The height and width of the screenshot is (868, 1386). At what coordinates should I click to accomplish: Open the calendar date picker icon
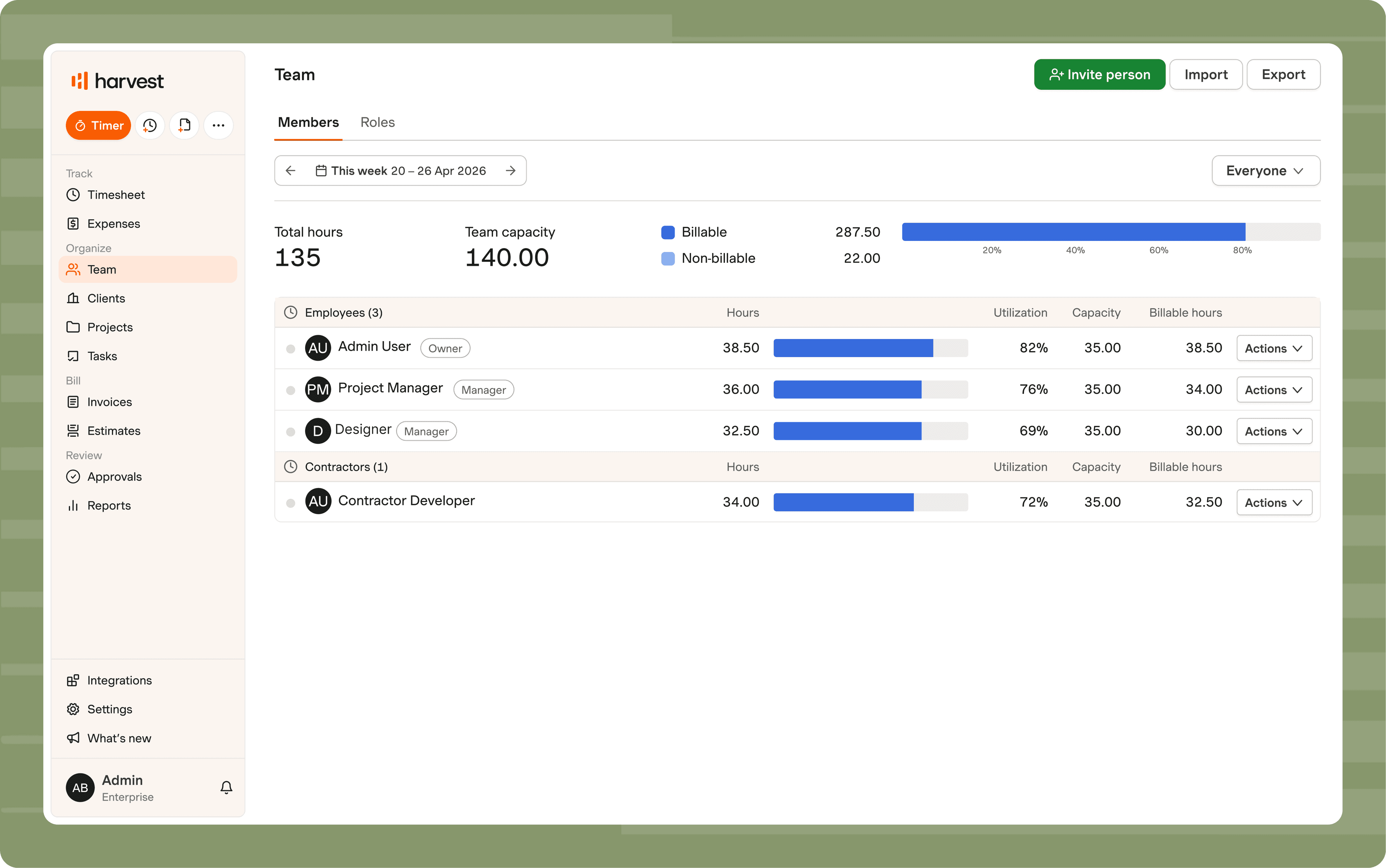coord(321,171)
